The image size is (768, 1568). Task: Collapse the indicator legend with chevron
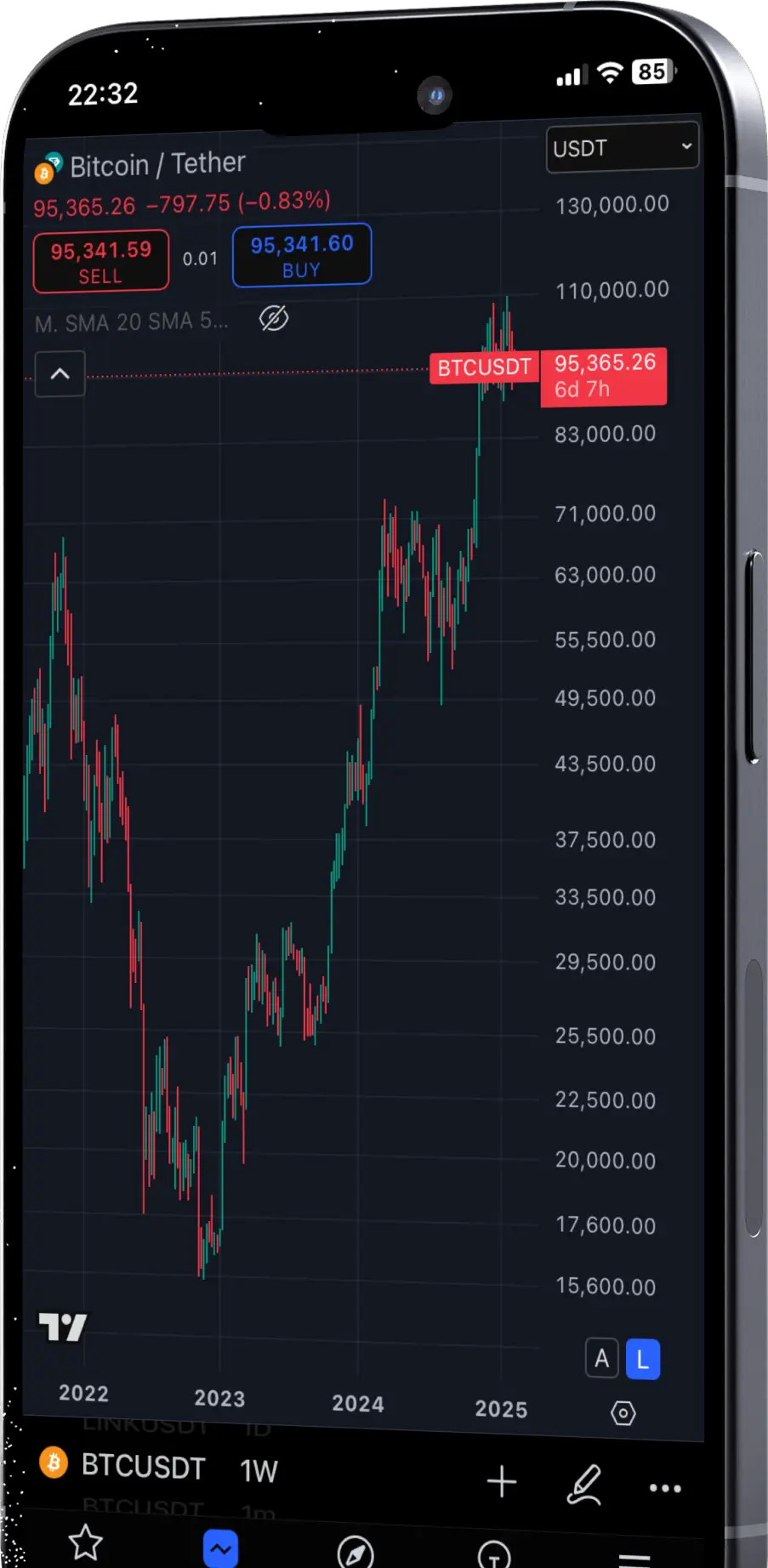[x=60, y=373]
